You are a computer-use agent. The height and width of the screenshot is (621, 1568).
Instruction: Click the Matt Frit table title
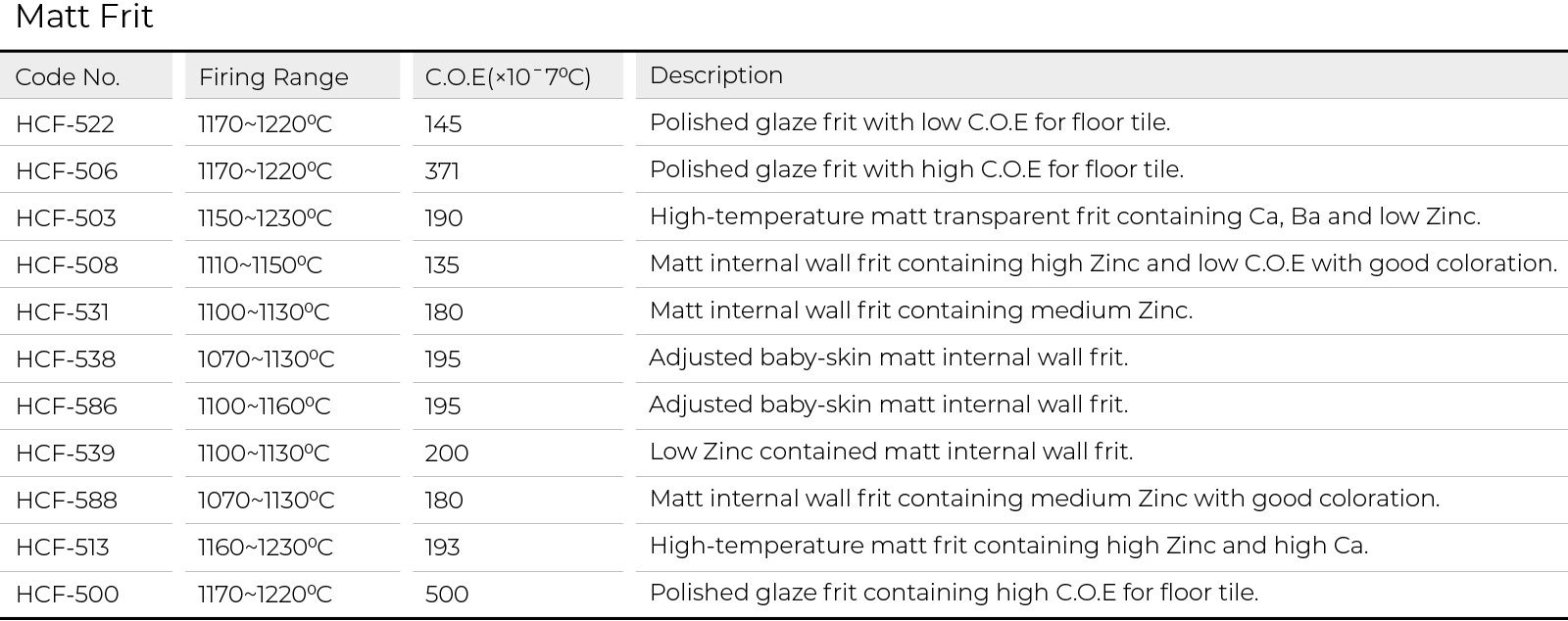(84, 17)
